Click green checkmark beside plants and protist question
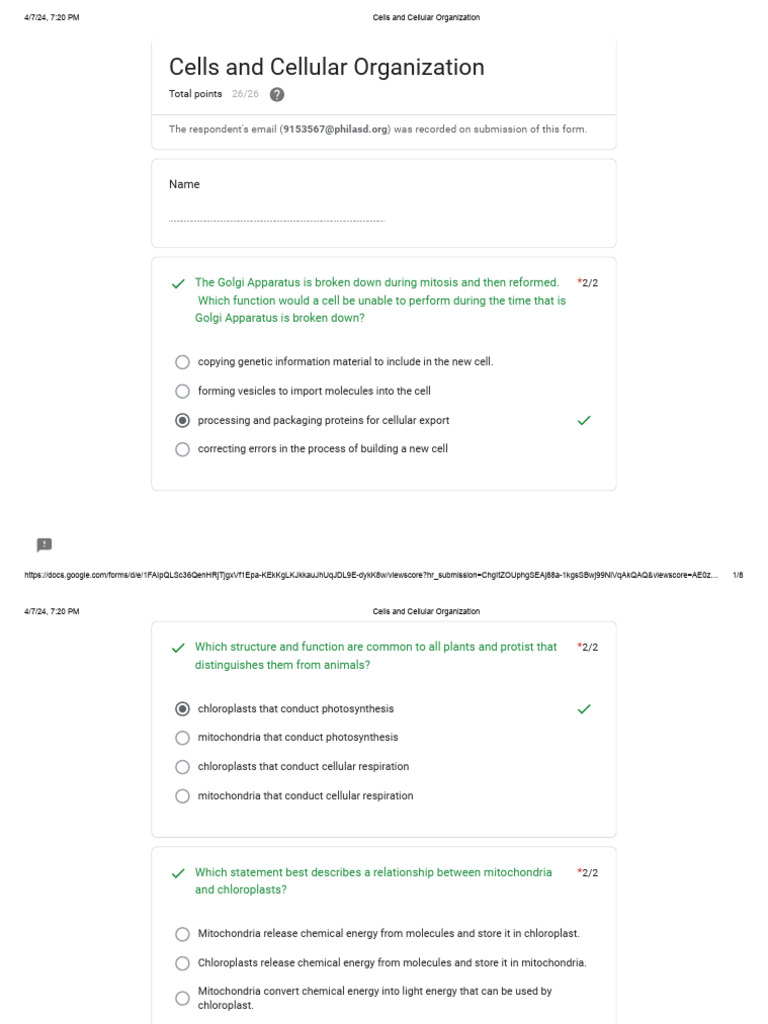The width and height of the screenshot is (768, 1024). pyautogui.click(x=178, y=648)
